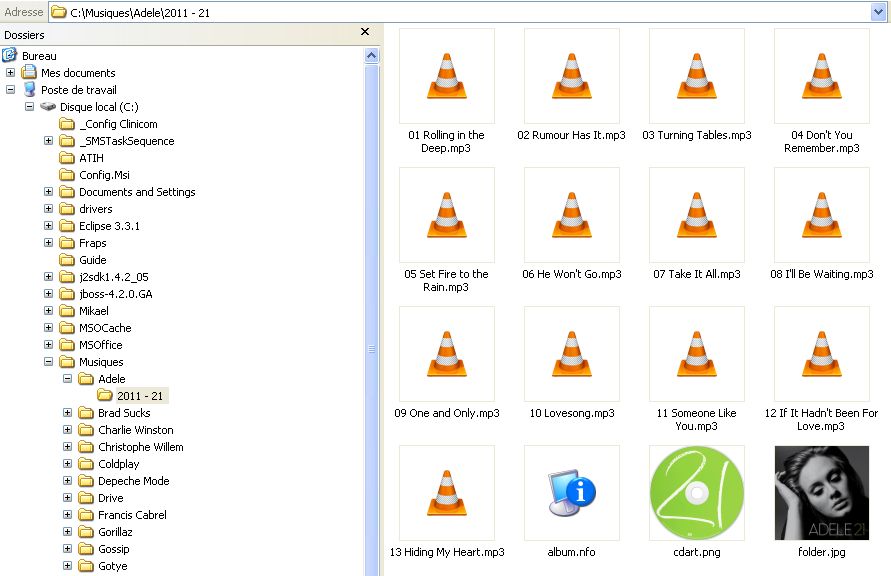Click the Config.Msi folder icon
The image size is (891, 576).
pos(67,174)
